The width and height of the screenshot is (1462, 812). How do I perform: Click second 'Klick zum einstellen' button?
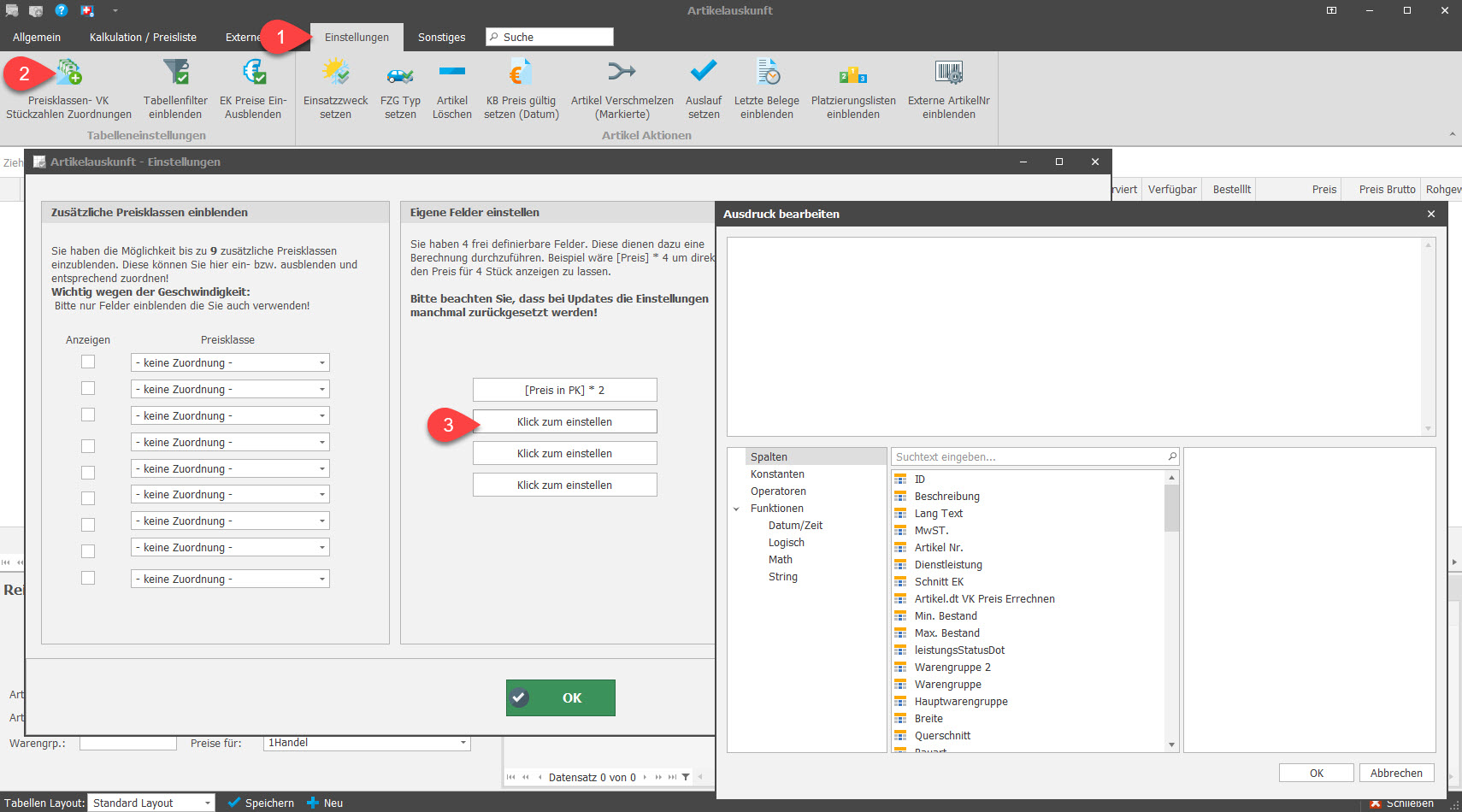pyautogui.click(x=564, y=453)
